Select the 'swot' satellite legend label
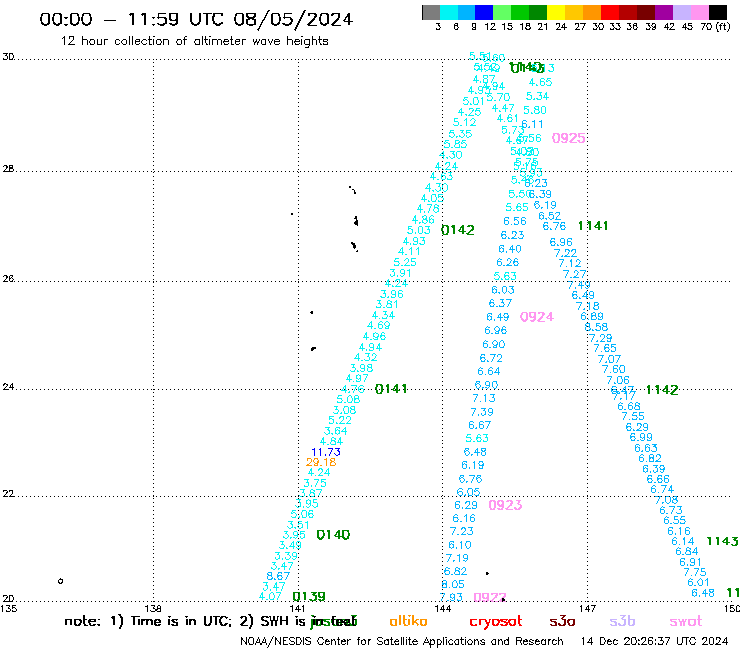The image size is (740, 650). coord(686,621)
